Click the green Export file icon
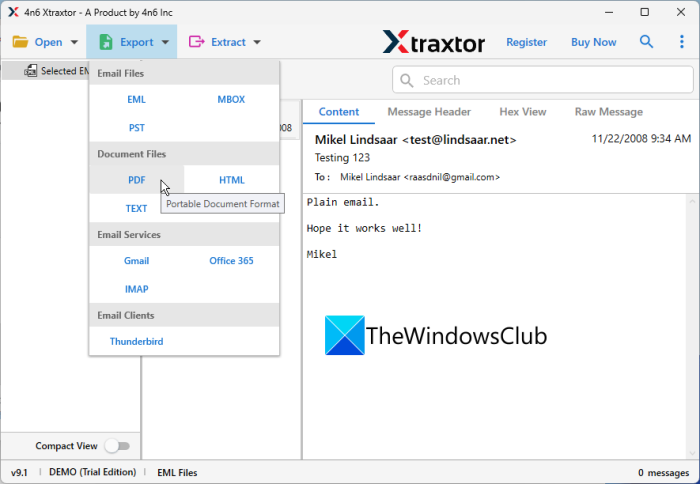 [106, 42]
